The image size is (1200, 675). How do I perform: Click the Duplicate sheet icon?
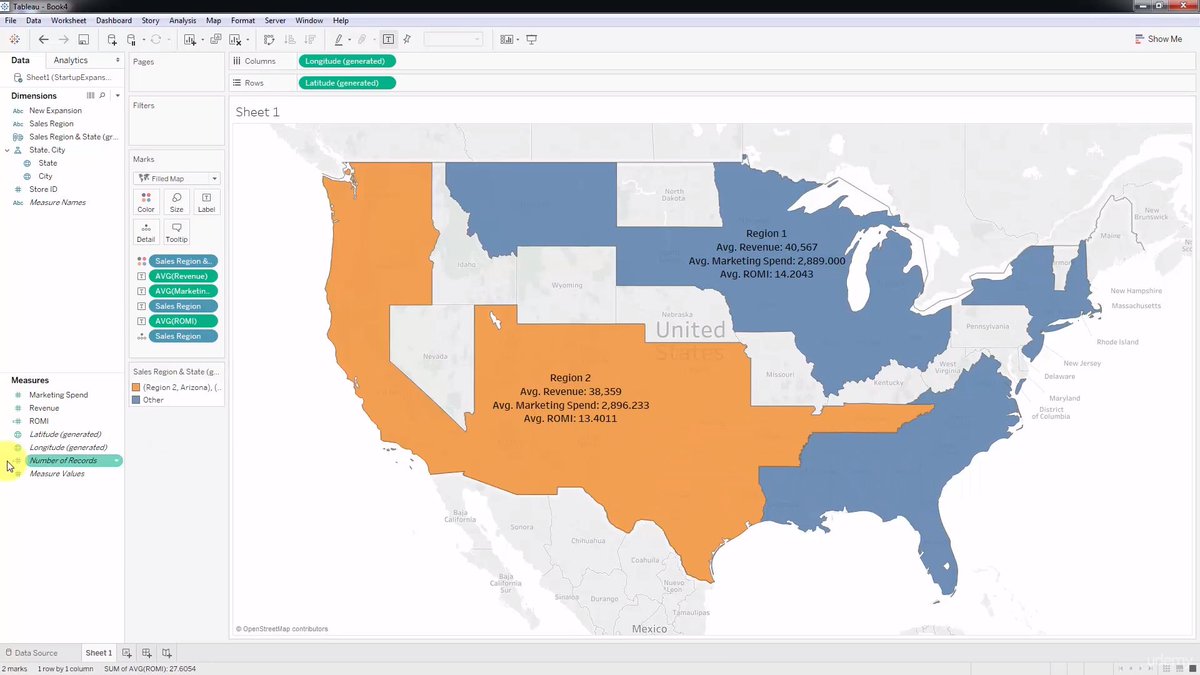click(215, 39)
